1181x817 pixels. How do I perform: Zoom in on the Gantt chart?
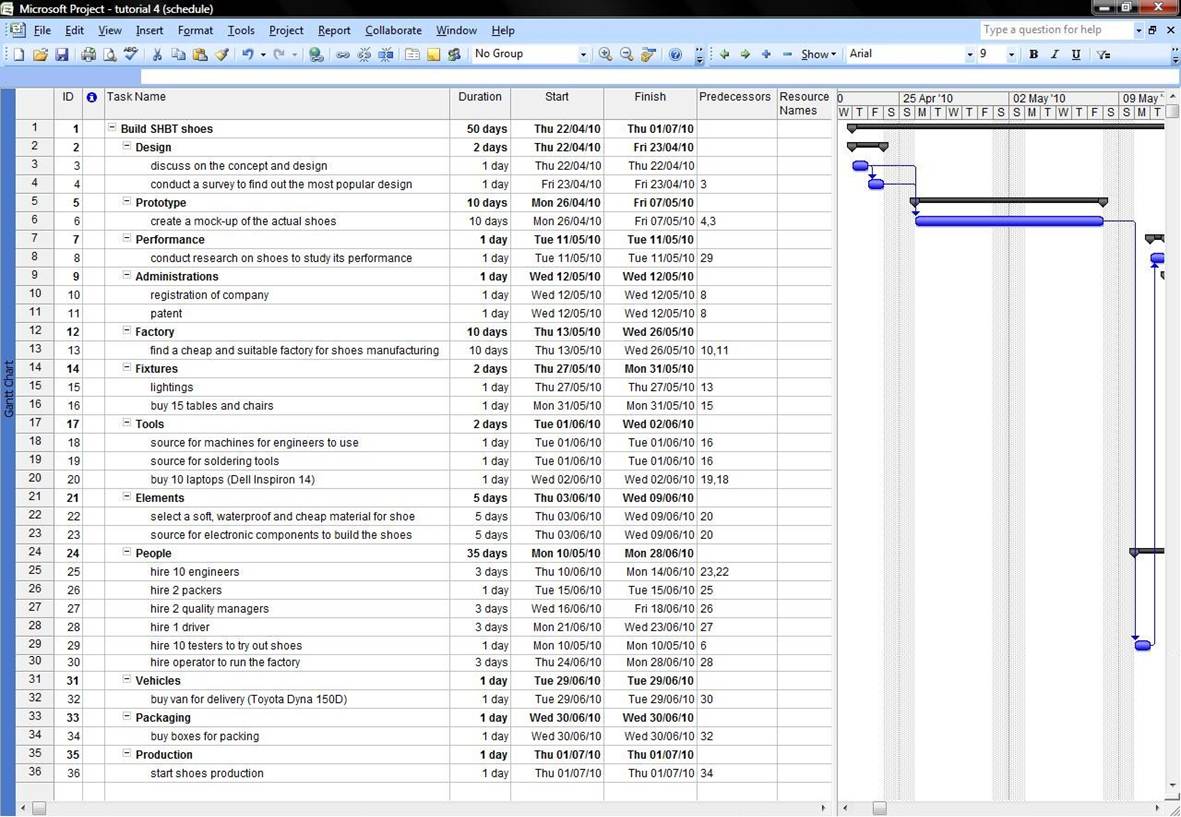tap(606, 54)
